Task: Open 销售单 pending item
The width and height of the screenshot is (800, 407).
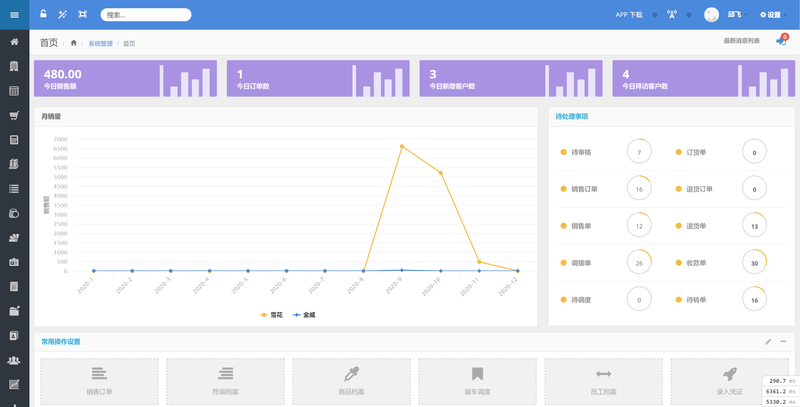Action: click(581, 226)
